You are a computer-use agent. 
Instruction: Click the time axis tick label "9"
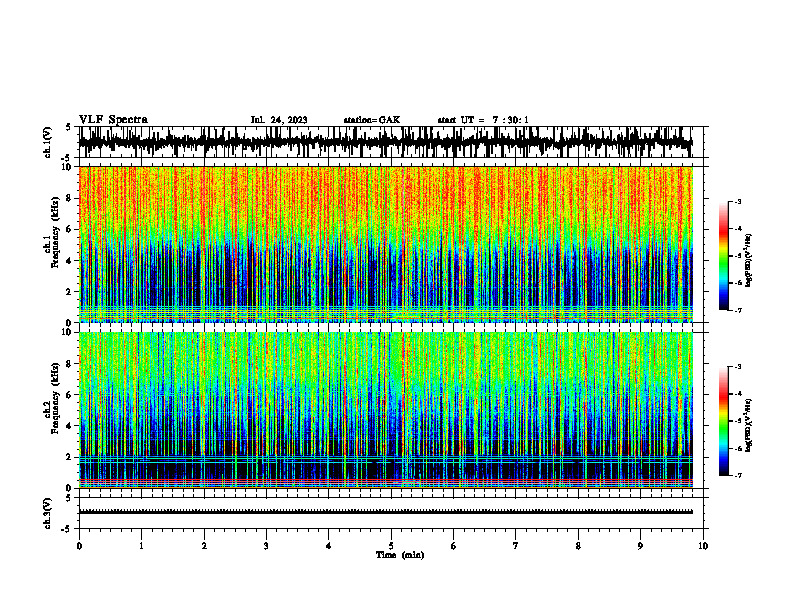[640, 546]
